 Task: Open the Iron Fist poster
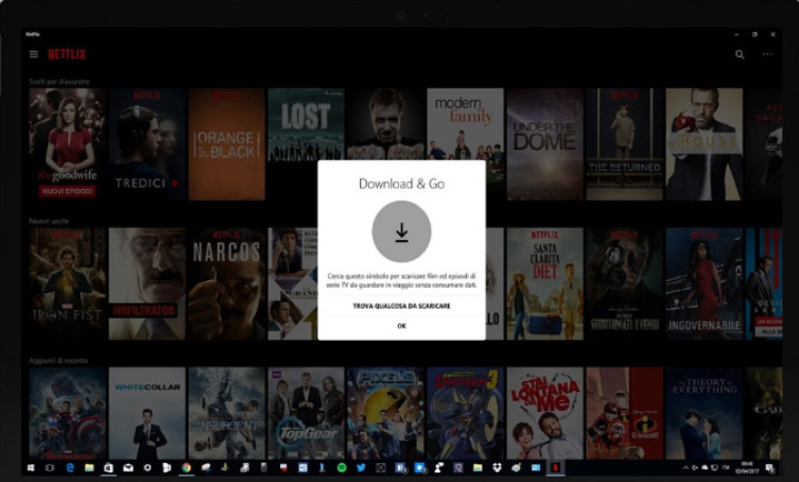tap(67, 284)
